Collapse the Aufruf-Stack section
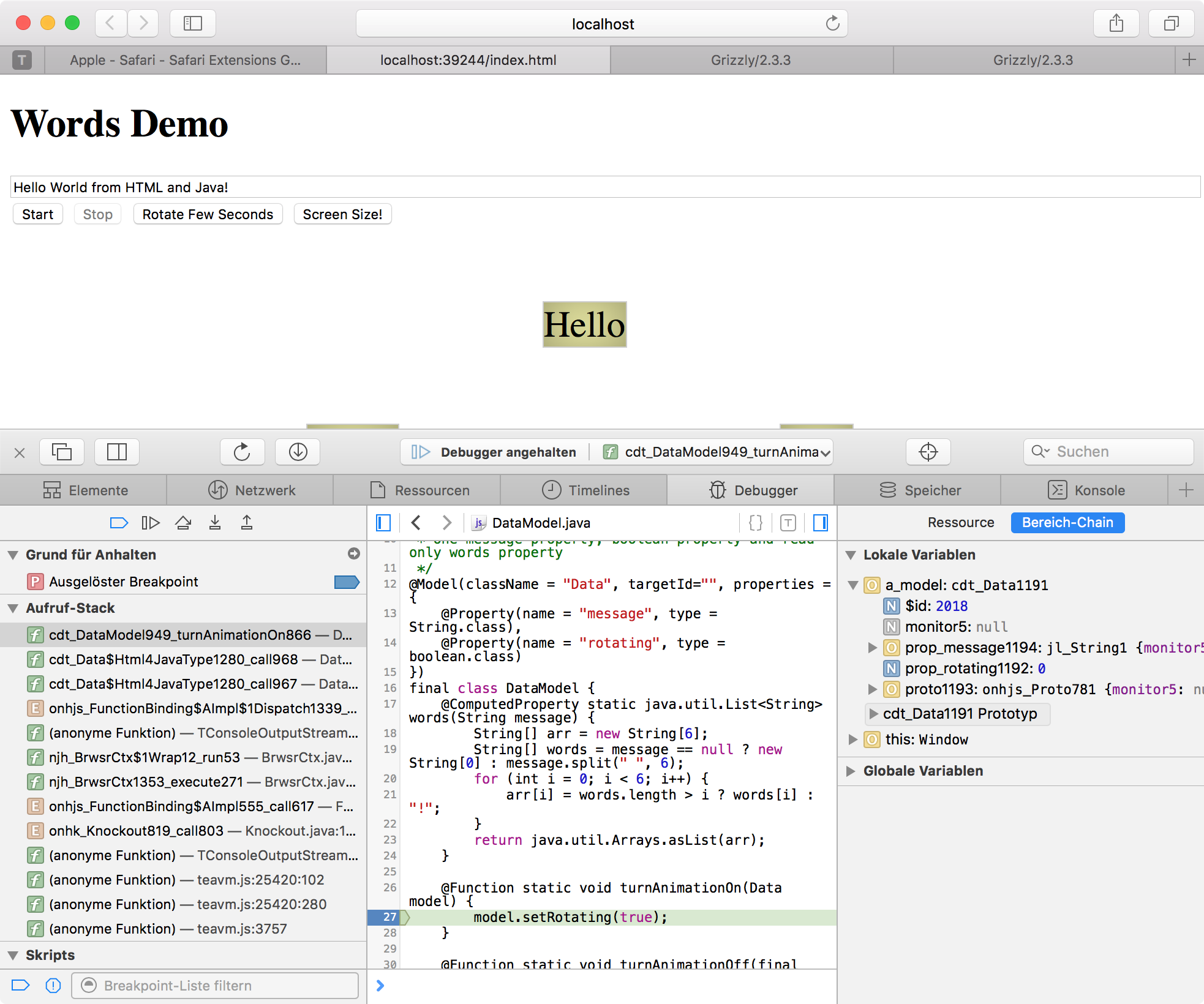This screenshot has height=1004, width=1204. pyautogui.click(x=13, y=609)
